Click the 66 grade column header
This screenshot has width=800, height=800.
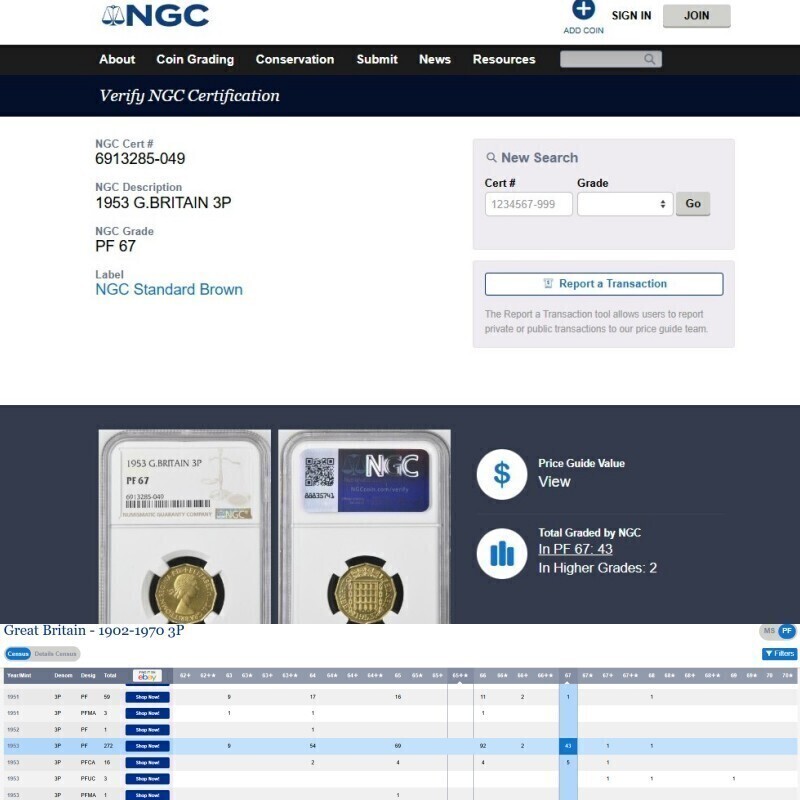(483, 676)
